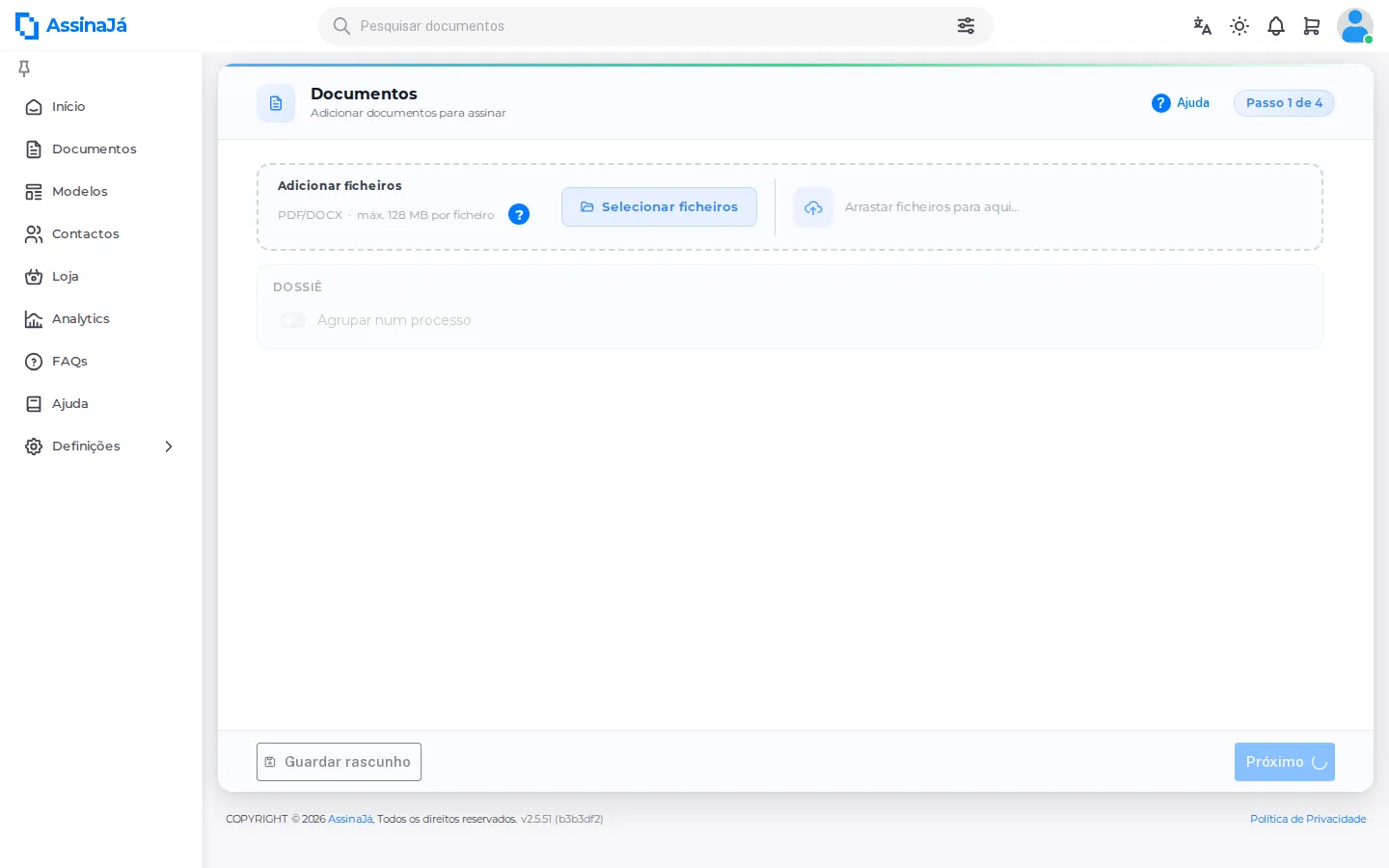Toggle the light/dark theme sun icon
Screen dimensions: 1389x868
[x=1239, y=26]
